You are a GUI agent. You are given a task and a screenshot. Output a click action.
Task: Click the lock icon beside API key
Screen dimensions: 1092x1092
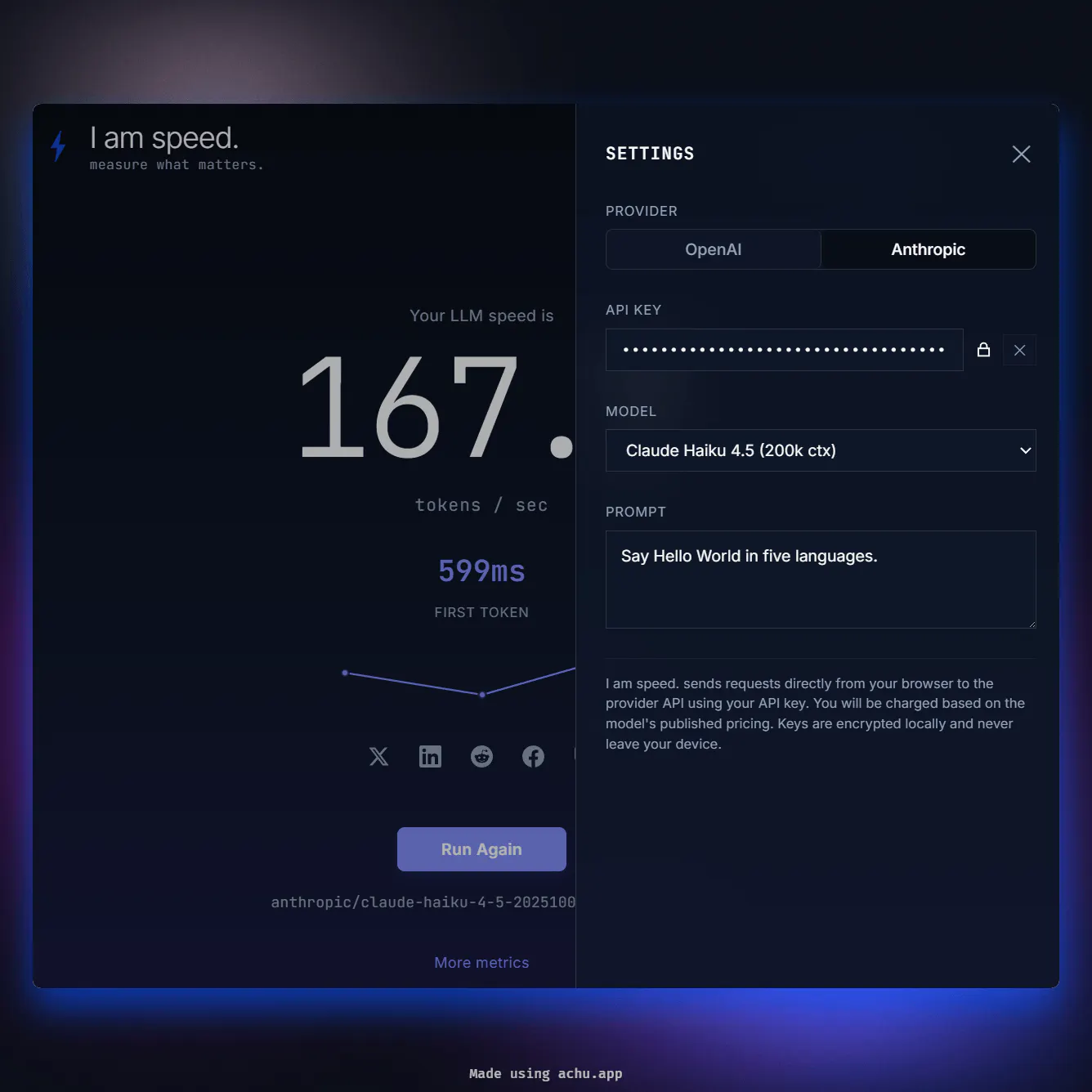[983, 350]
